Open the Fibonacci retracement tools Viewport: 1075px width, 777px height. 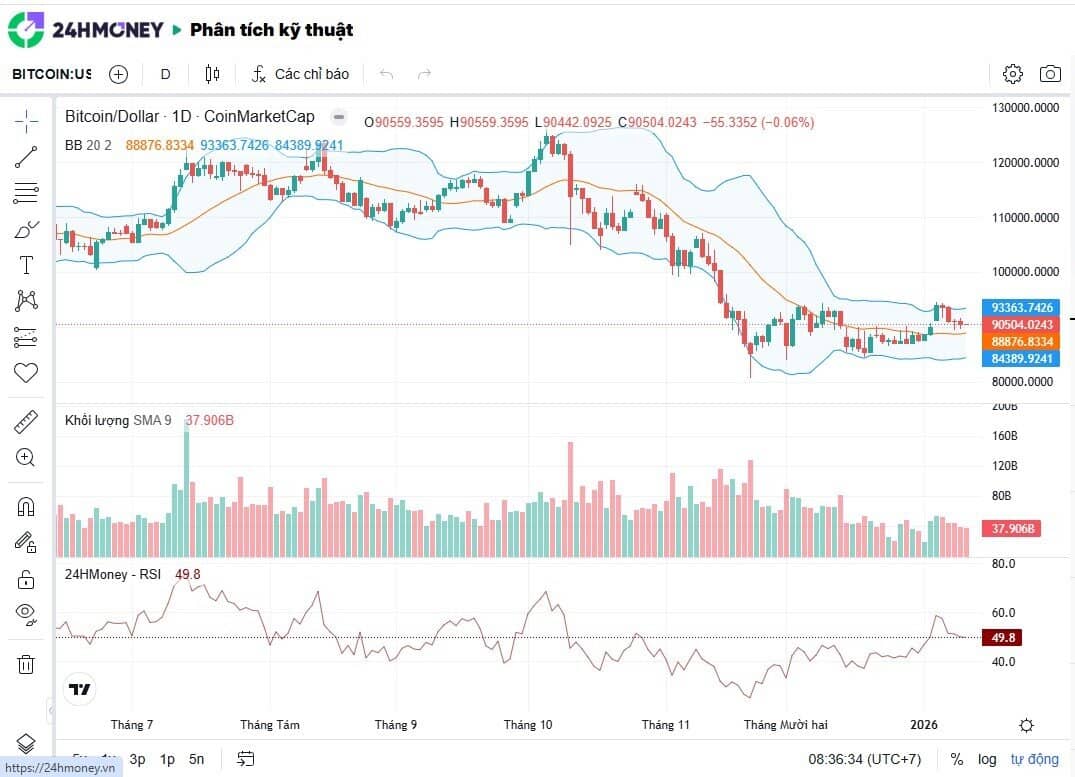tap(26, 193)
